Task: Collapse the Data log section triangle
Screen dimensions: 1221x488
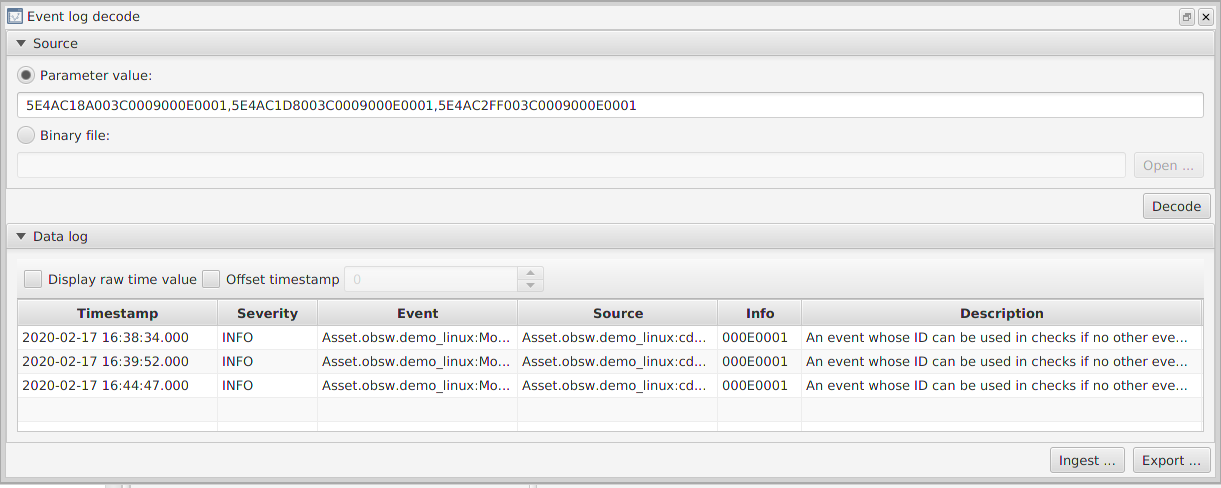Action: click(x=20, y=237)
